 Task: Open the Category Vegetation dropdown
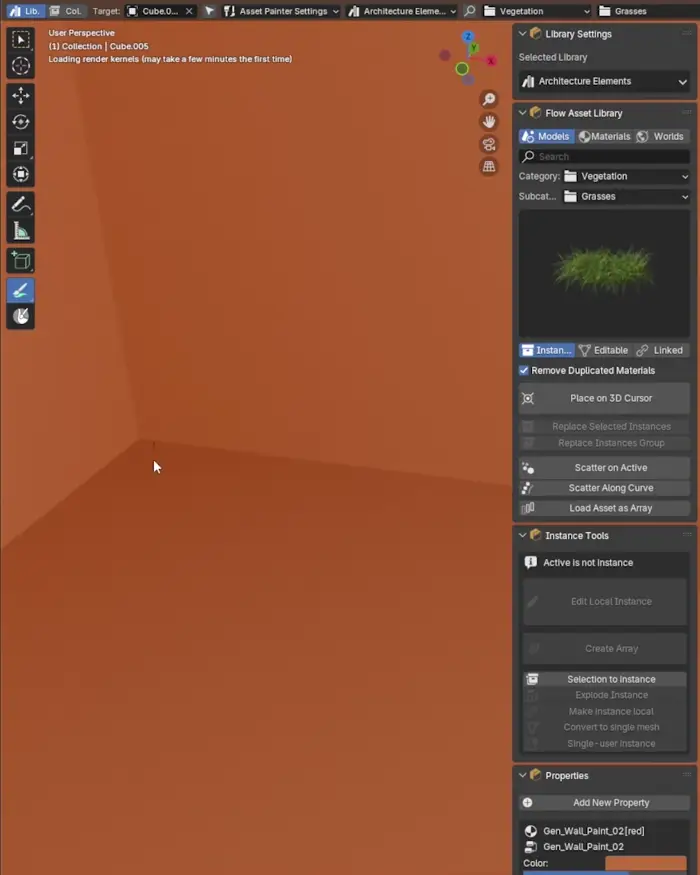(x=626, y=176)
